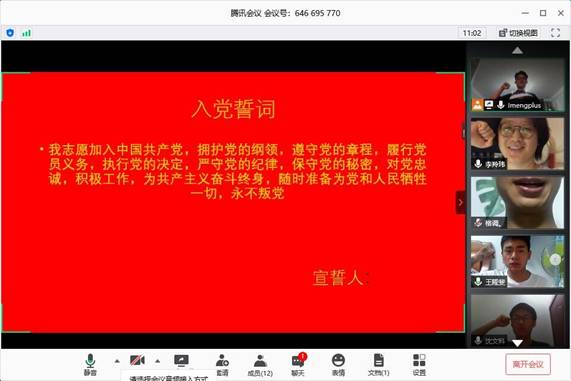Select lmengplus participant video thumbnail
The height and width of the screenshot is (381, 571).
pos(517,85)
